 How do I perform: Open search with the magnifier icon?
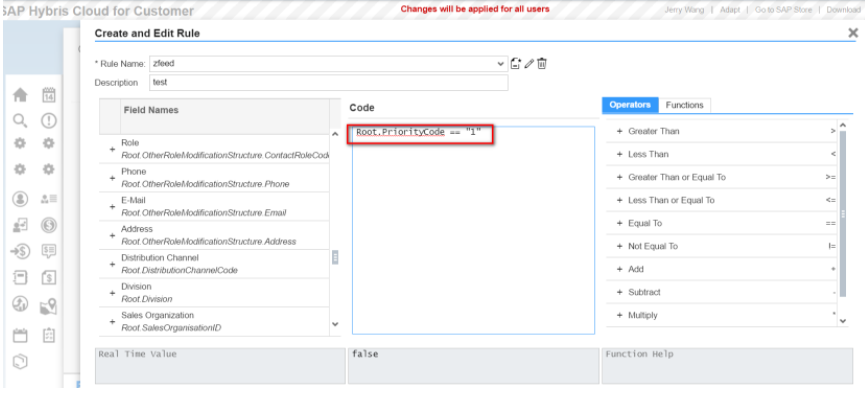point(20,120)
